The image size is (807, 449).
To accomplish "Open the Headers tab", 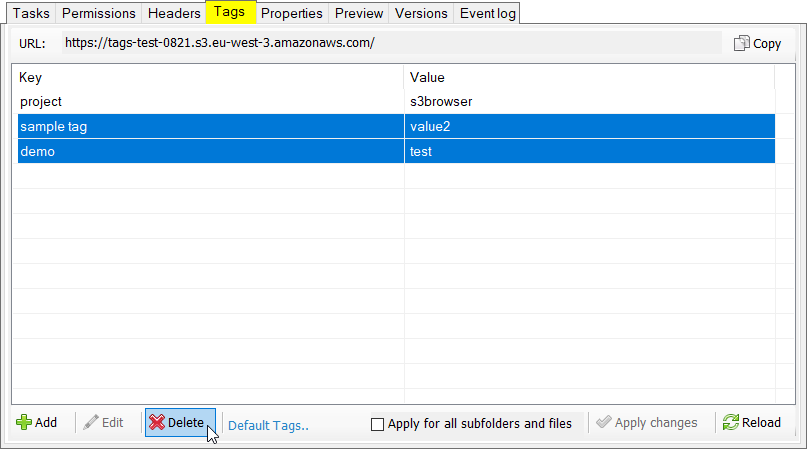I will point(174,13).
